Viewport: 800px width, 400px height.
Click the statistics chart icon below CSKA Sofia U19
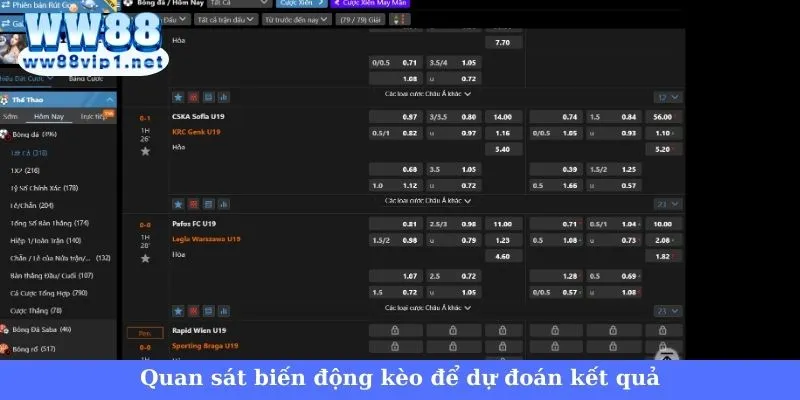click(x=223, y=204)
